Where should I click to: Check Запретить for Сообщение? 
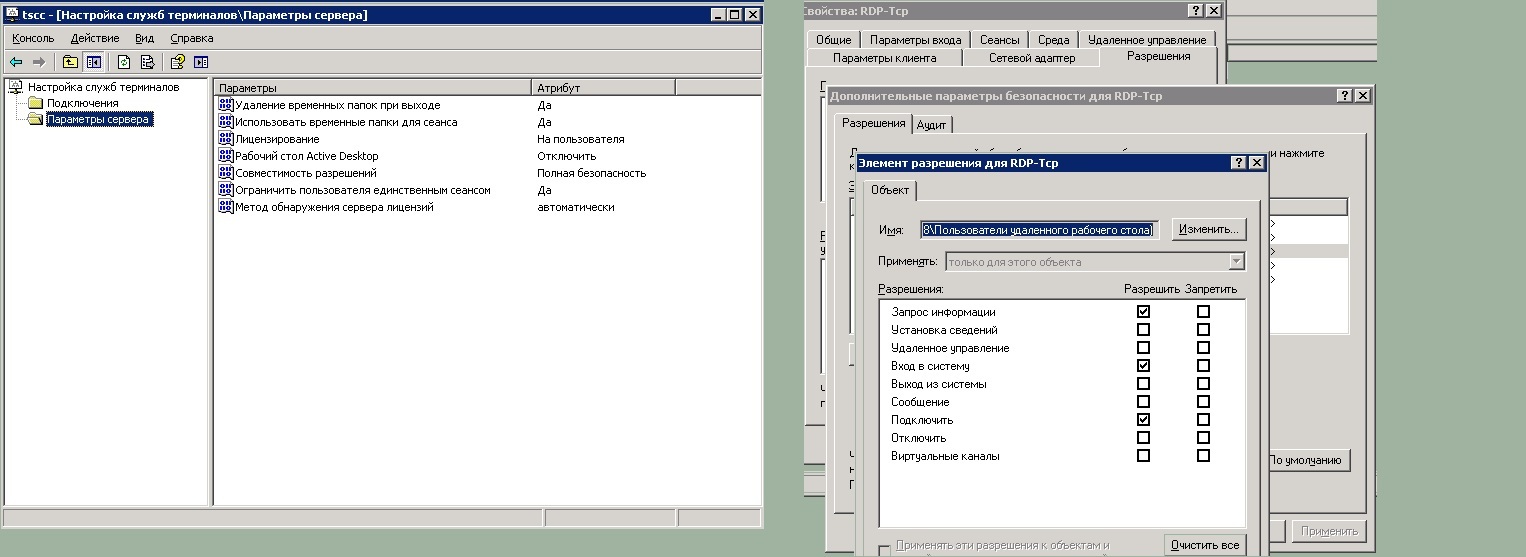coord(1203,402)
